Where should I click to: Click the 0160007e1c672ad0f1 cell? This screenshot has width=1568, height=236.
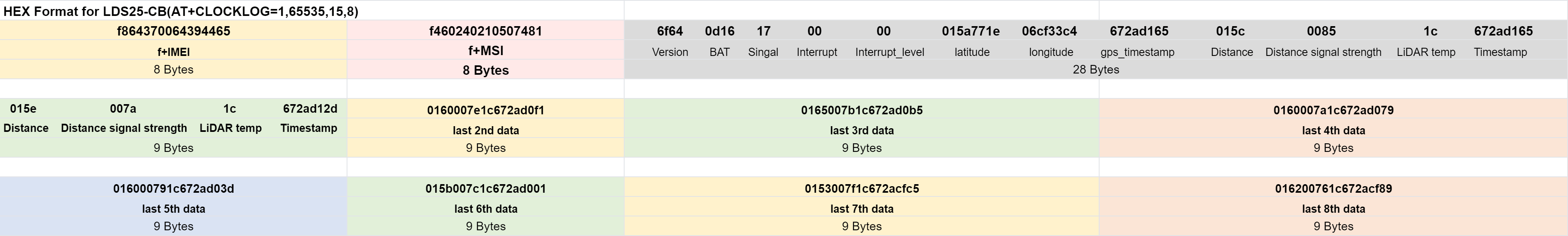tap(486, 110)
